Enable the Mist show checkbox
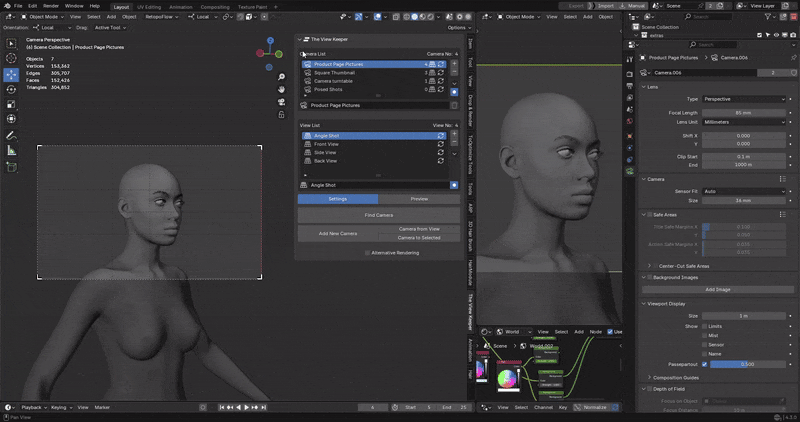This screenshot has width=800, height=422. 705,335
